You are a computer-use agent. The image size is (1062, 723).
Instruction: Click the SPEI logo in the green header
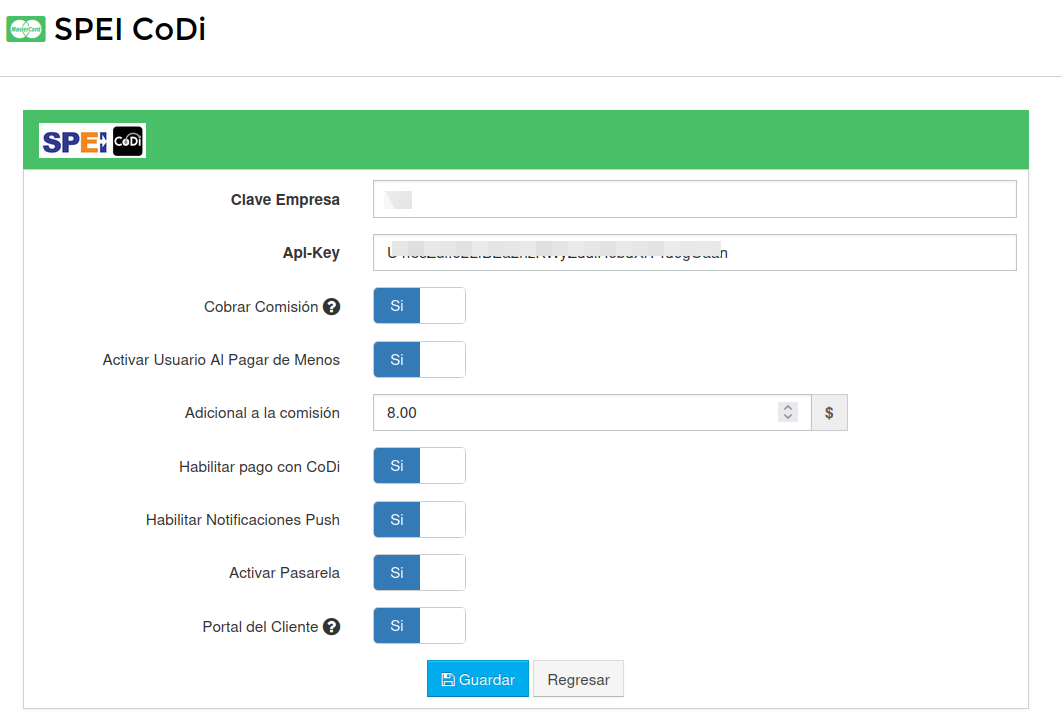(x=75, y=141)
